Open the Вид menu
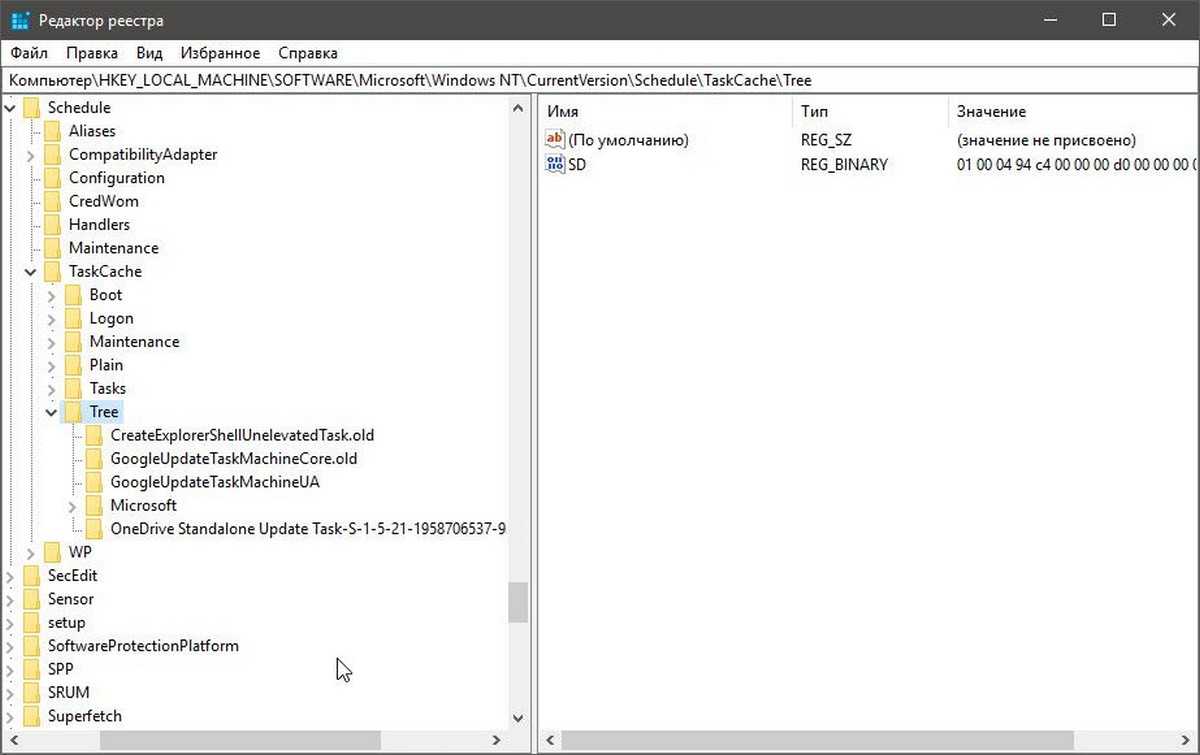This screenshot has height=755, width=1200. [x=149, y=53]
